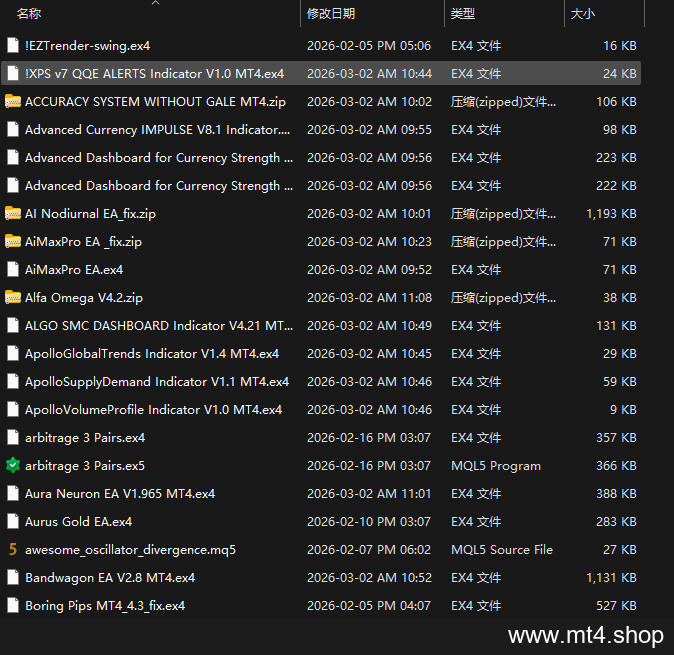Click the 9 KB size value
This screenshot has width=674, height=655.
623,409
